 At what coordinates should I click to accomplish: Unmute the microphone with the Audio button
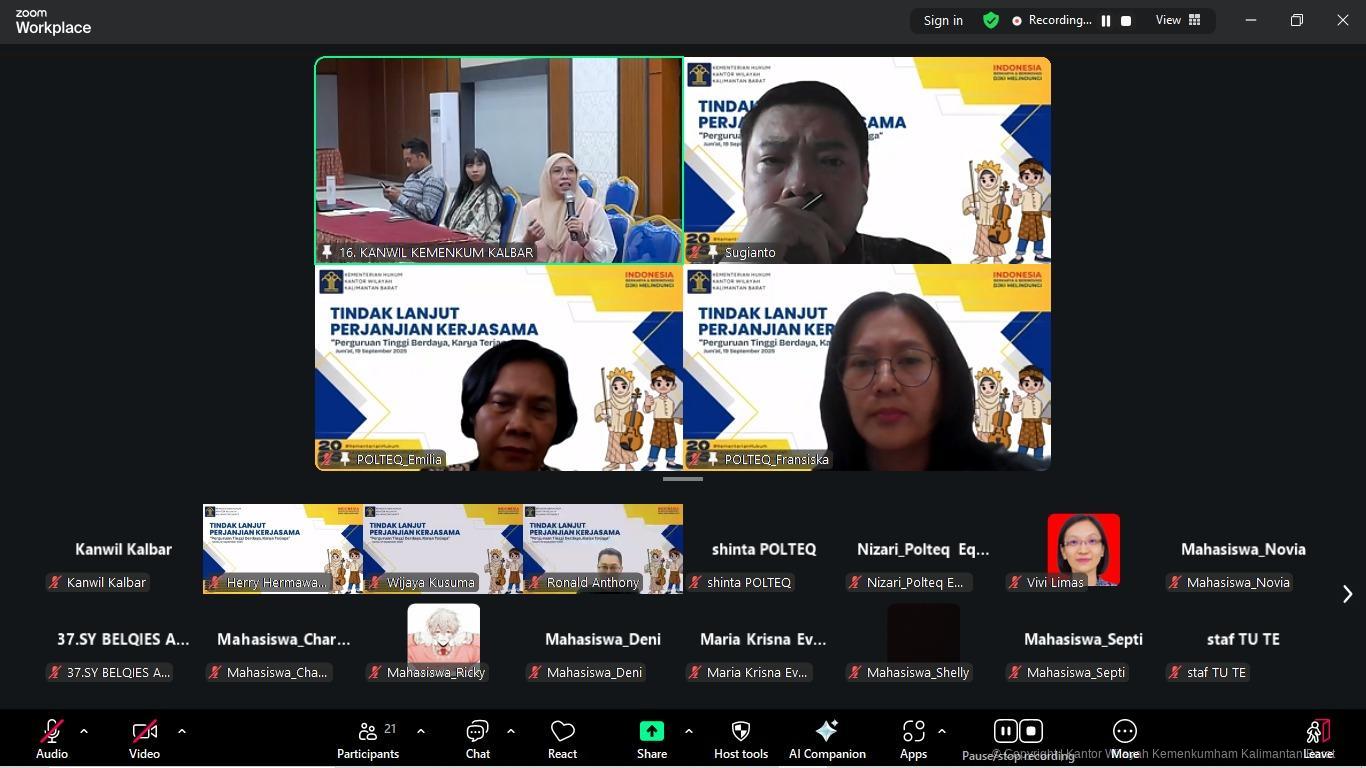click(52, 739)
